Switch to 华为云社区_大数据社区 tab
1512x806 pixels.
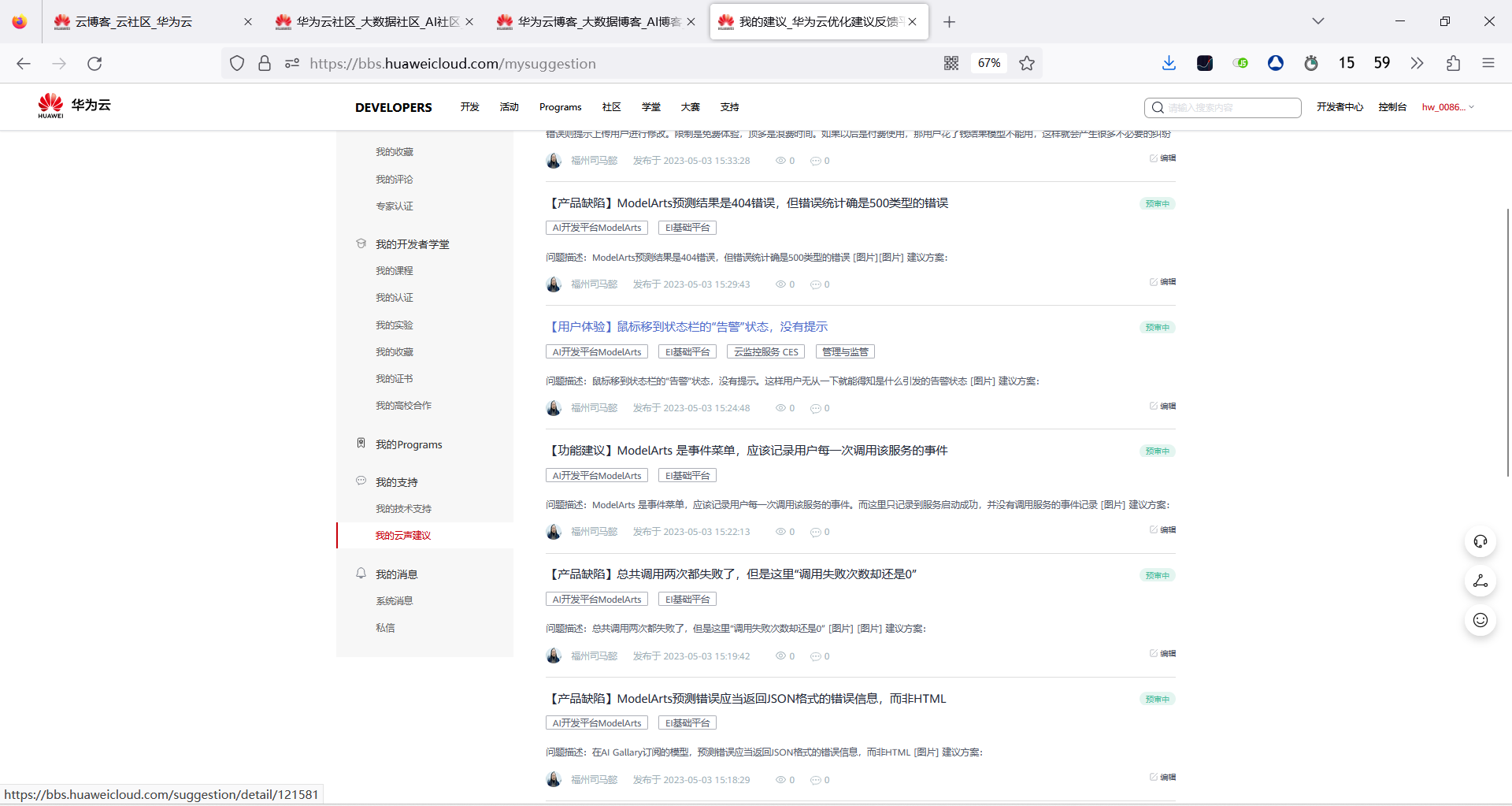(373, 22)
